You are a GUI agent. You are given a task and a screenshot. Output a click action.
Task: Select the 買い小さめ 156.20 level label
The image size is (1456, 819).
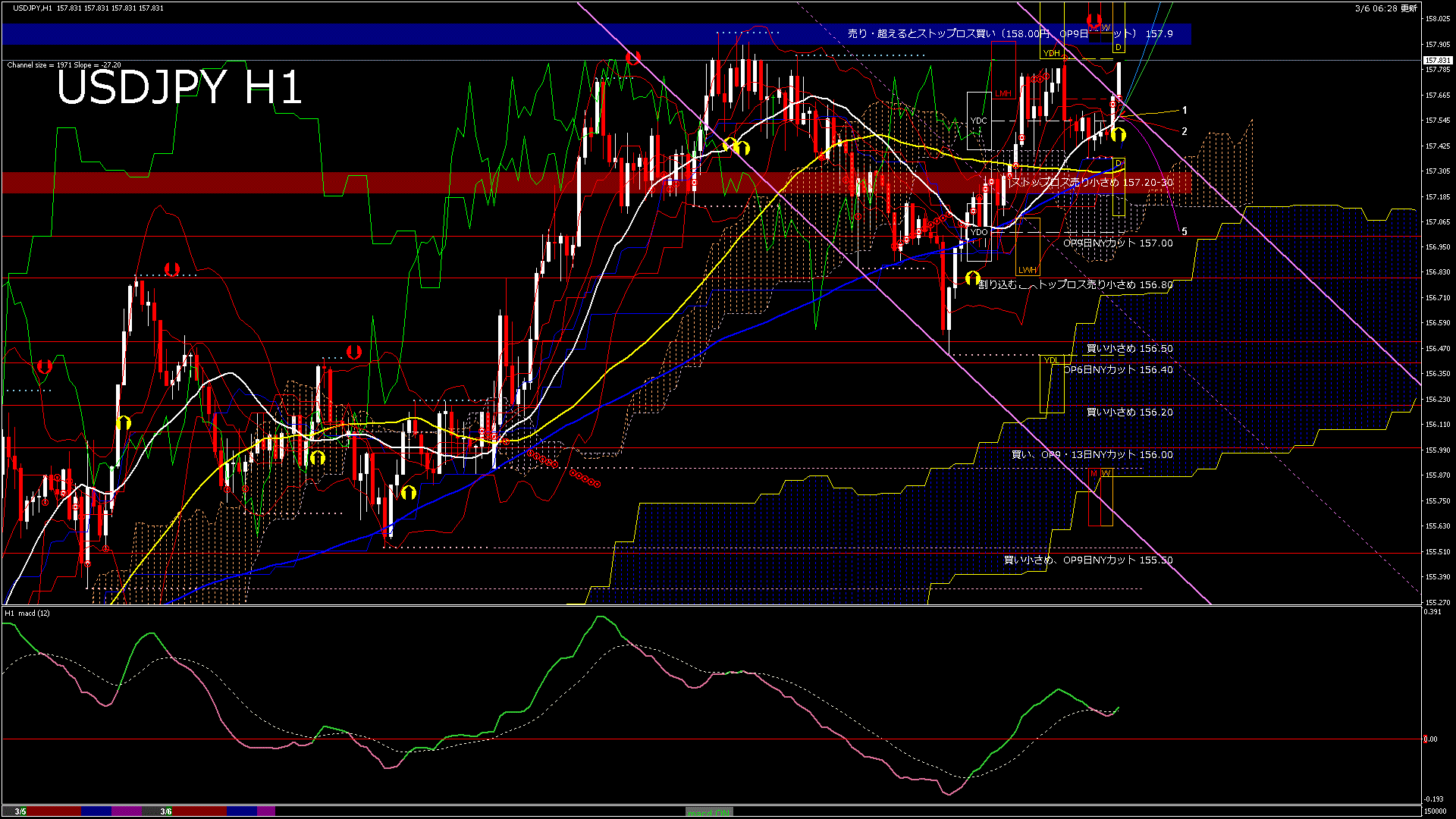click(x=1129, y=413)
